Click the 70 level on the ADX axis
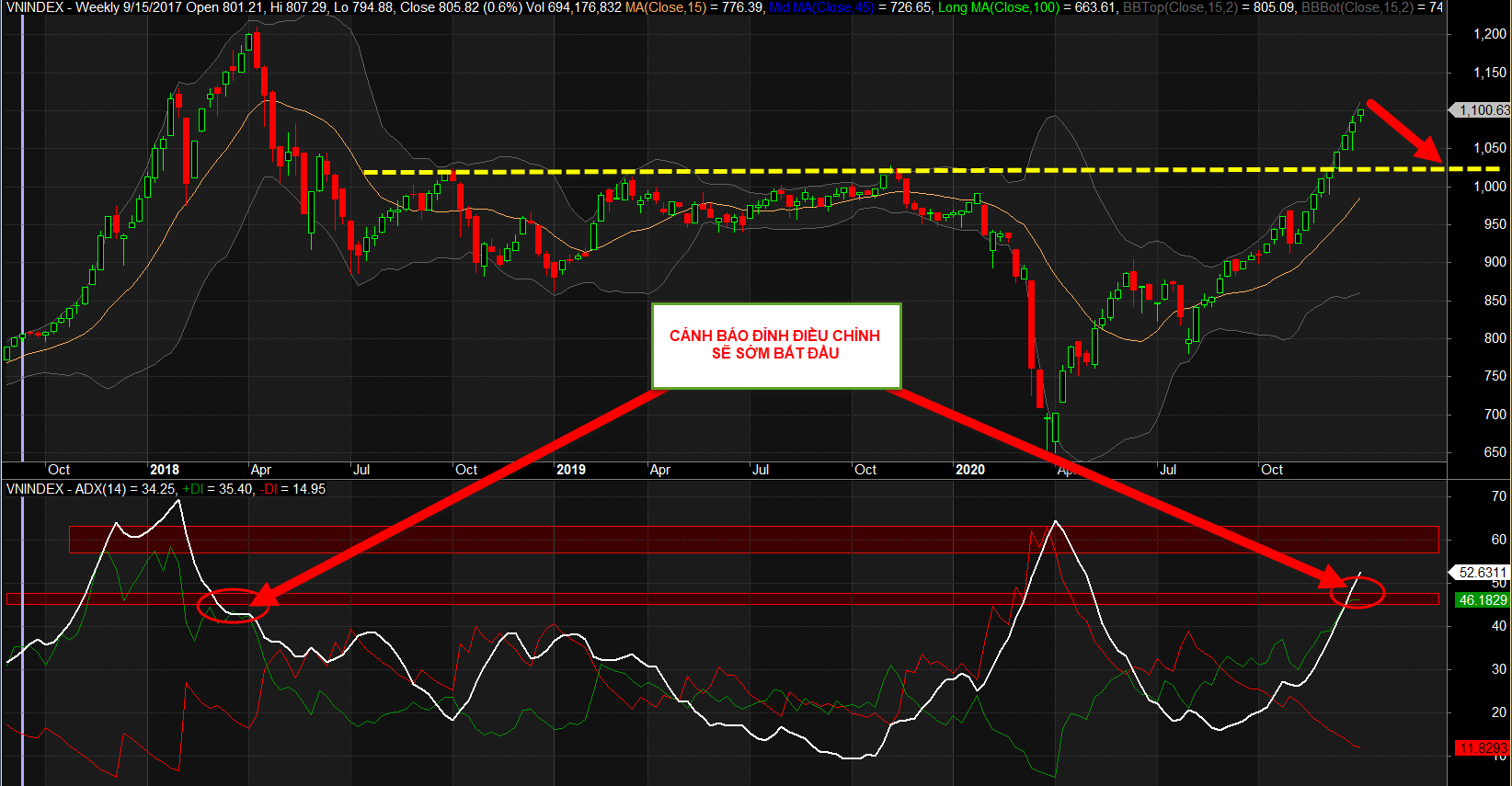Viewport: 1512px width, 786px height. click(1499, 496)
